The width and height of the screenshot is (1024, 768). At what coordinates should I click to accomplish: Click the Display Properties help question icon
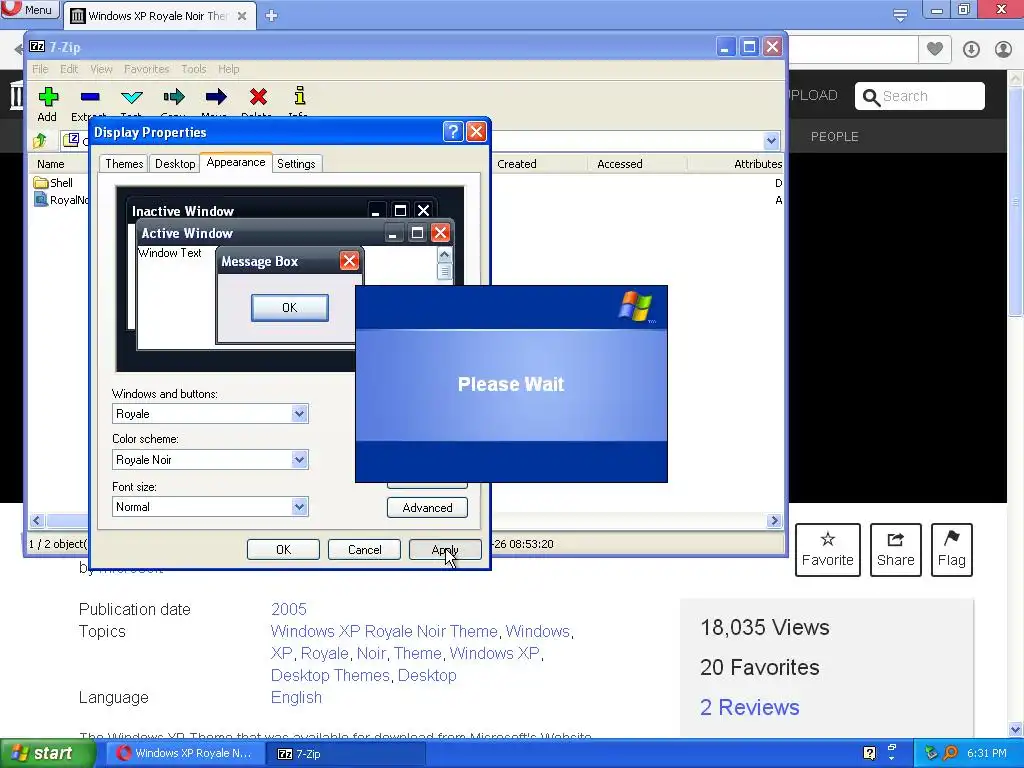(453, 132)
